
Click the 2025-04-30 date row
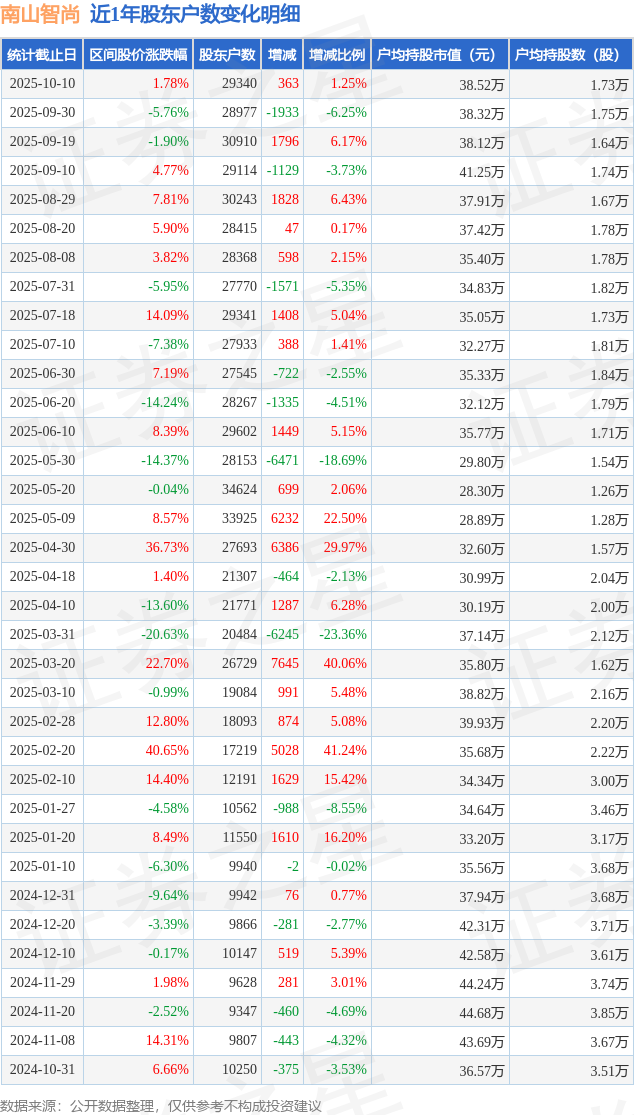point(42,548)
